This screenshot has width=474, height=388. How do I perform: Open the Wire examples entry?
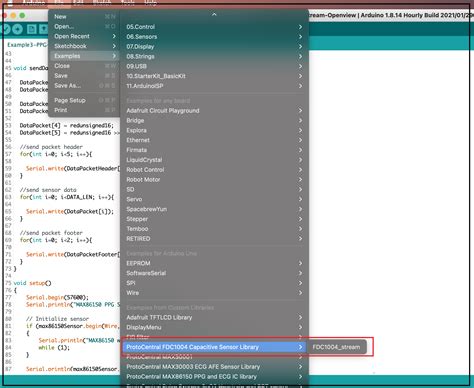click(214, 293)
